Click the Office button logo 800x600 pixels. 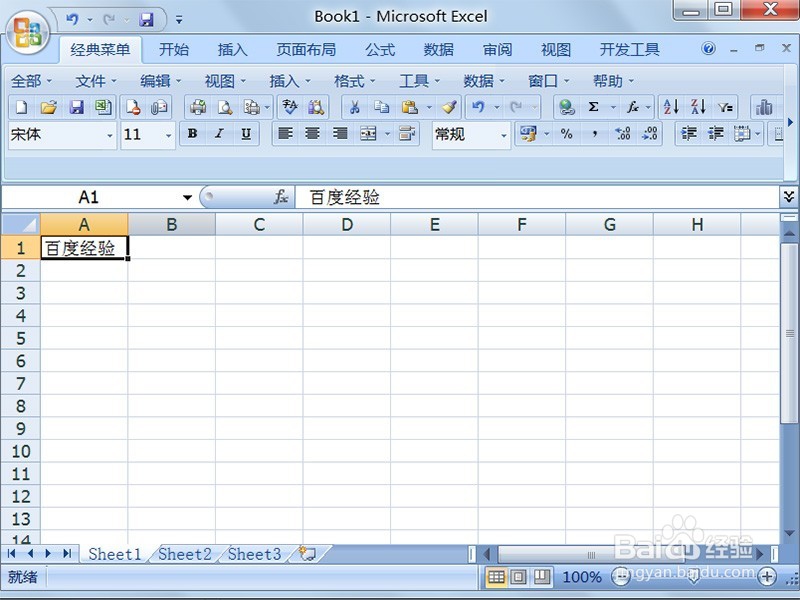tap(28, 32)
